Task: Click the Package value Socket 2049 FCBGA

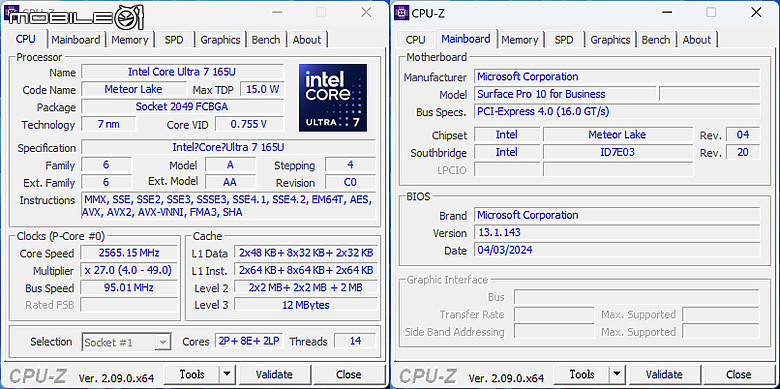Action: click(x=183, y=107)
